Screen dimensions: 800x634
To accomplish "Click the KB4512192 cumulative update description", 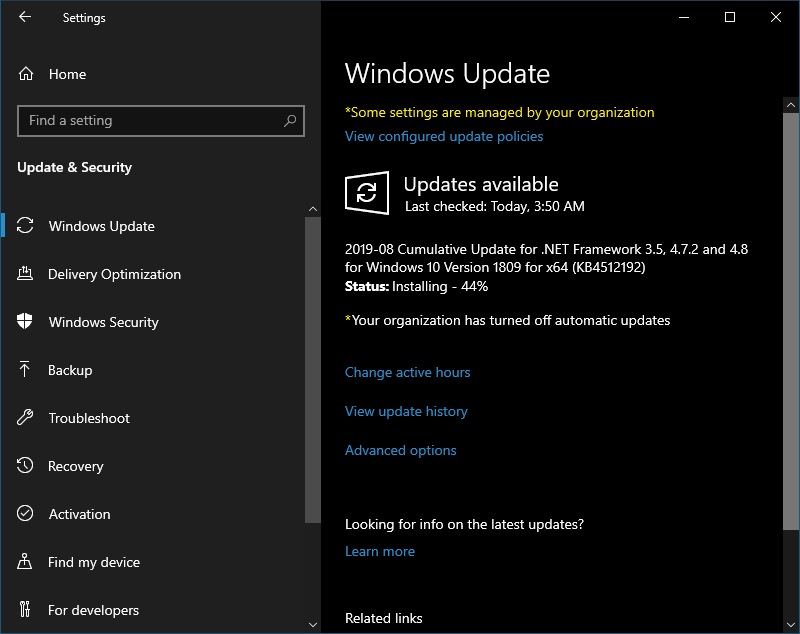I will pos(546,258).
